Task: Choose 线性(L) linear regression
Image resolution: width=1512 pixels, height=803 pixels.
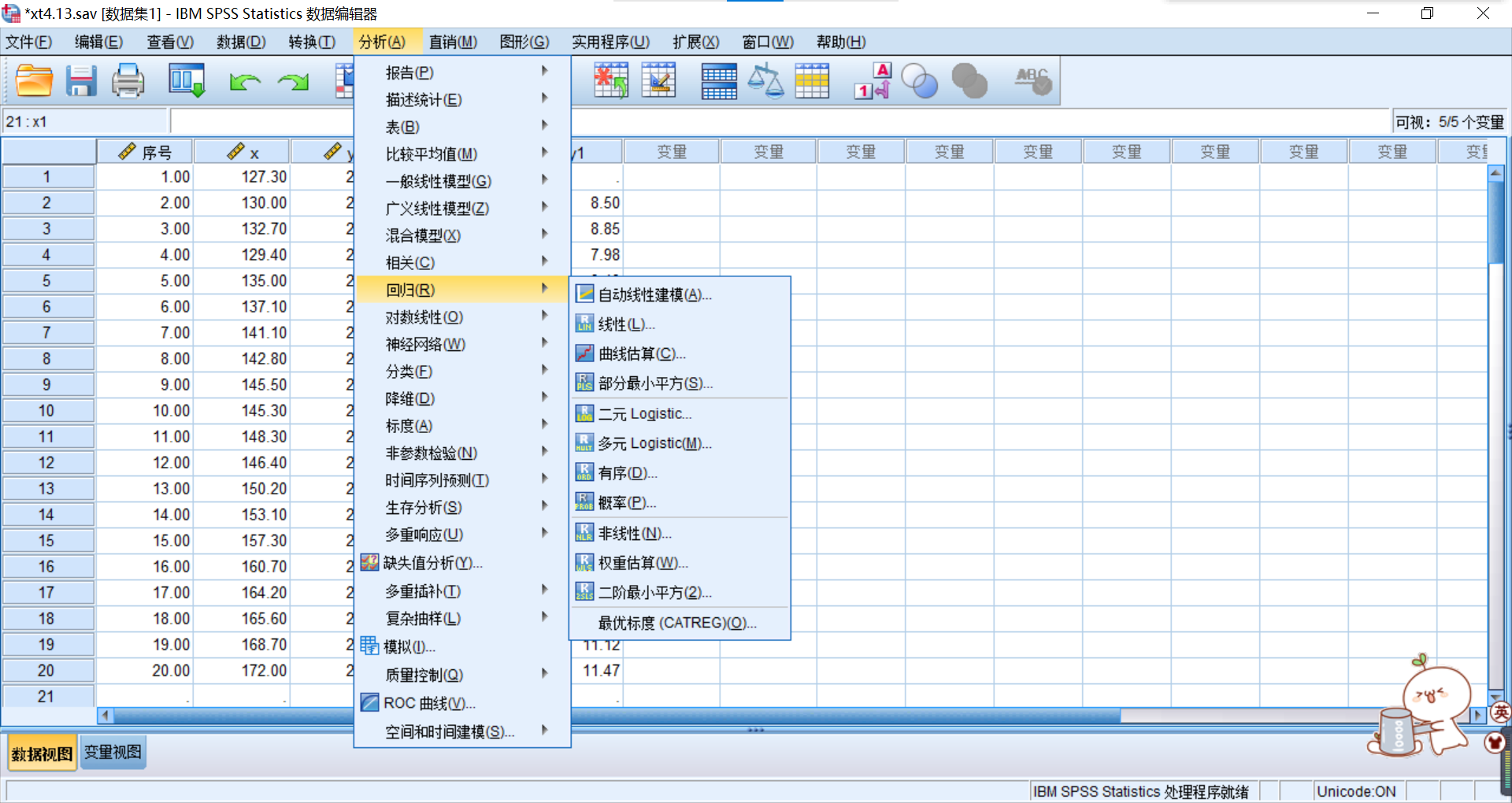Action: [680, 324]
